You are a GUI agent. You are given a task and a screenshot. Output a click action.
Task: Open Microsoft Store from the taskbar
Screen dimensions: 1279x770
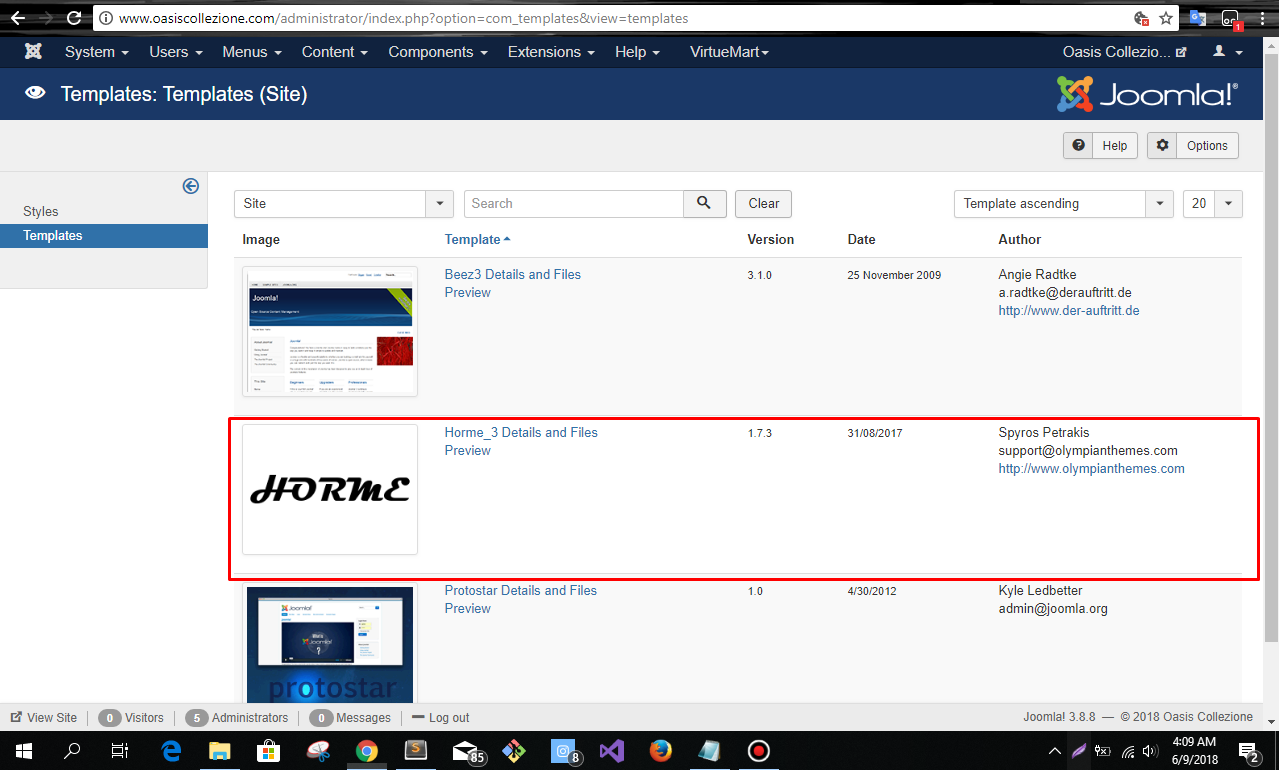[x=269, y=750]
